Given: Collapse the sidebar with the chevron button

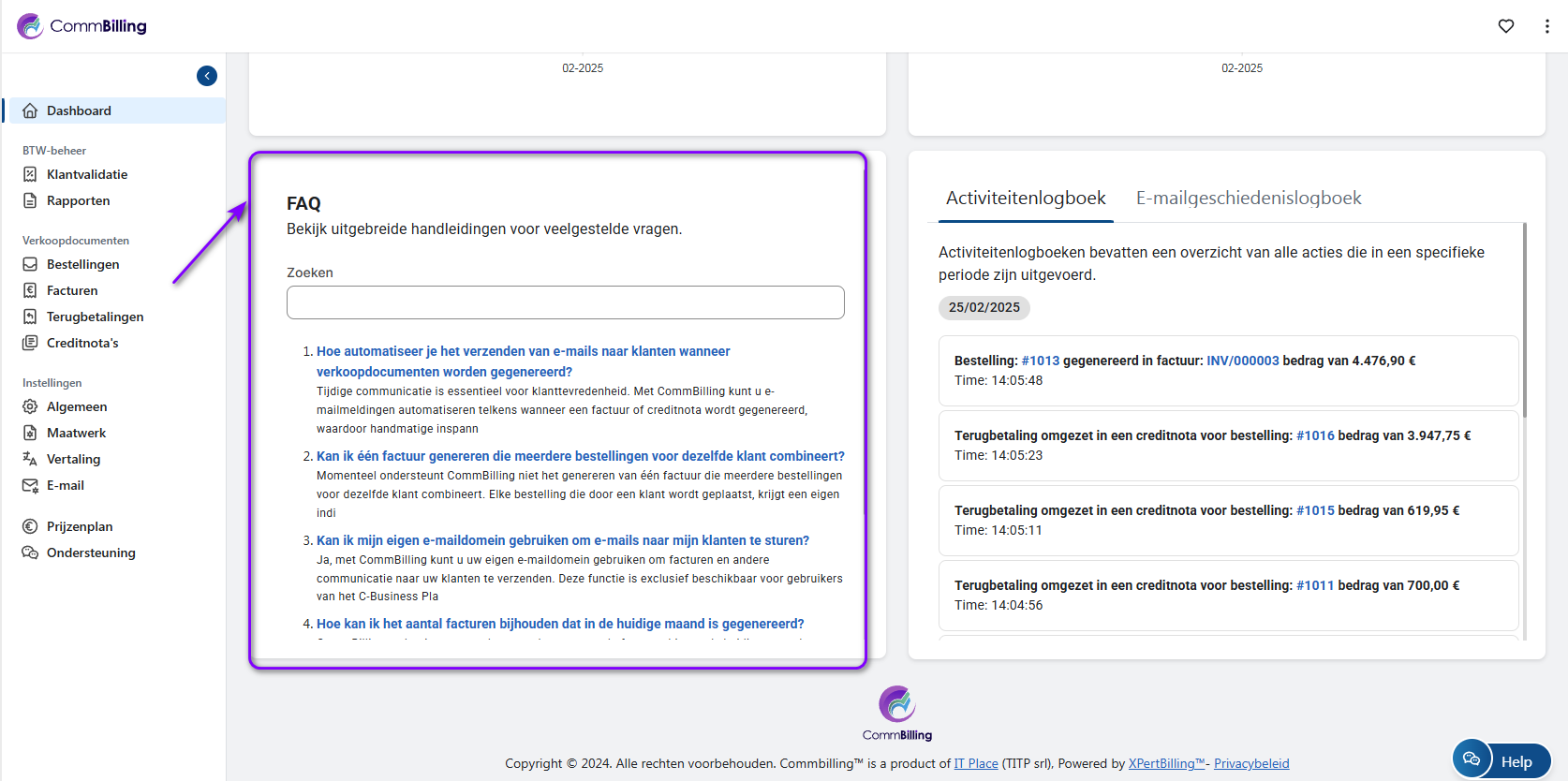Looking at the screenshot, I should point(207,76).
